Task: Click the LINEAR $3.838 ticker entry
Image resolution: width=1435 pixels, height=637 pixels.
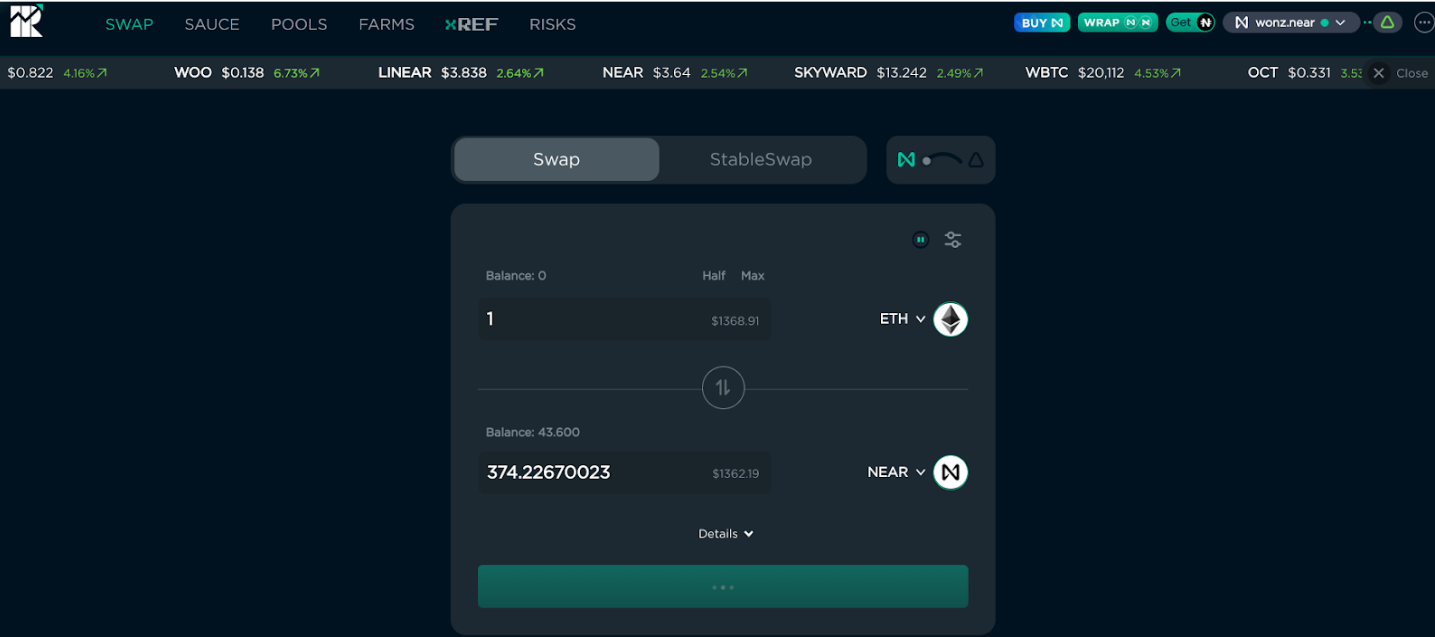Action: (x=461, y=73)
